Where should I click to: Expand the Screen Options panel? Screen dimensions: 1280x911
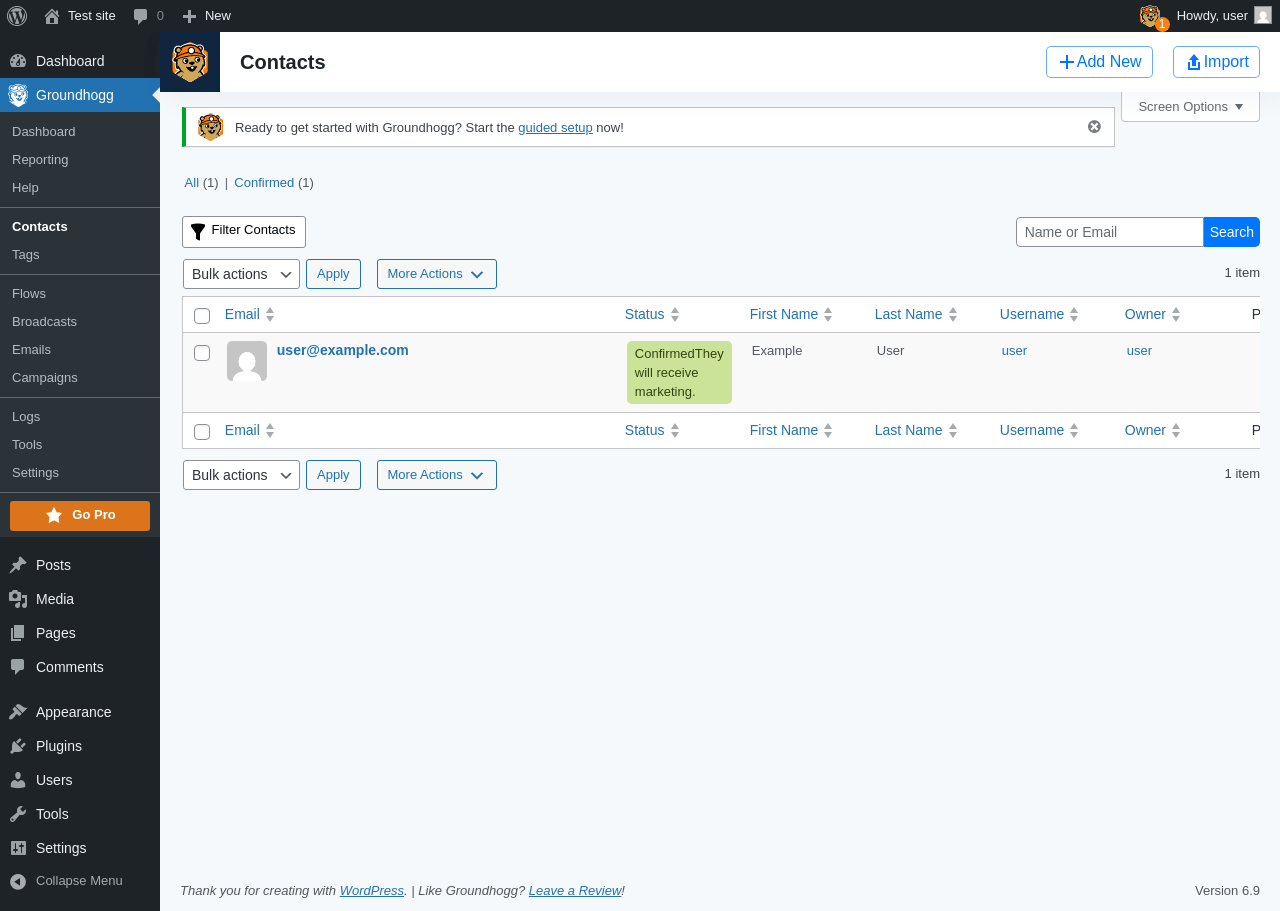(1190, 107)
